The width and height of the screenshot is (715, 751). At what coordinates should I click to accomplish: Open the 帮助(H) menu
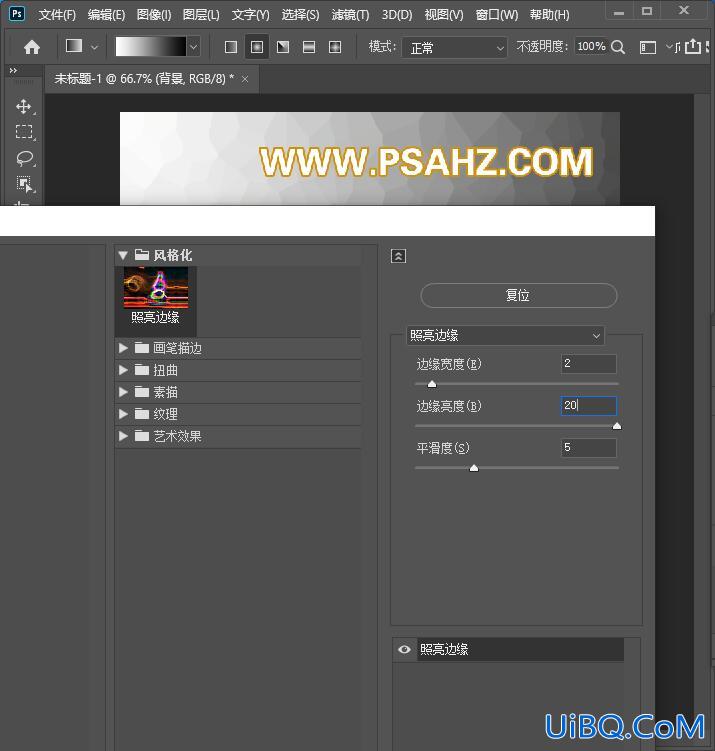[x=549, y=15]
